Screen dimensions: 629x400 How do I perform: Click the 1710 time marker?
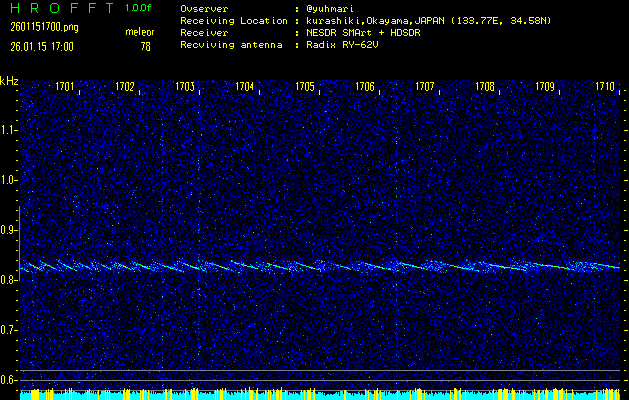605,87
